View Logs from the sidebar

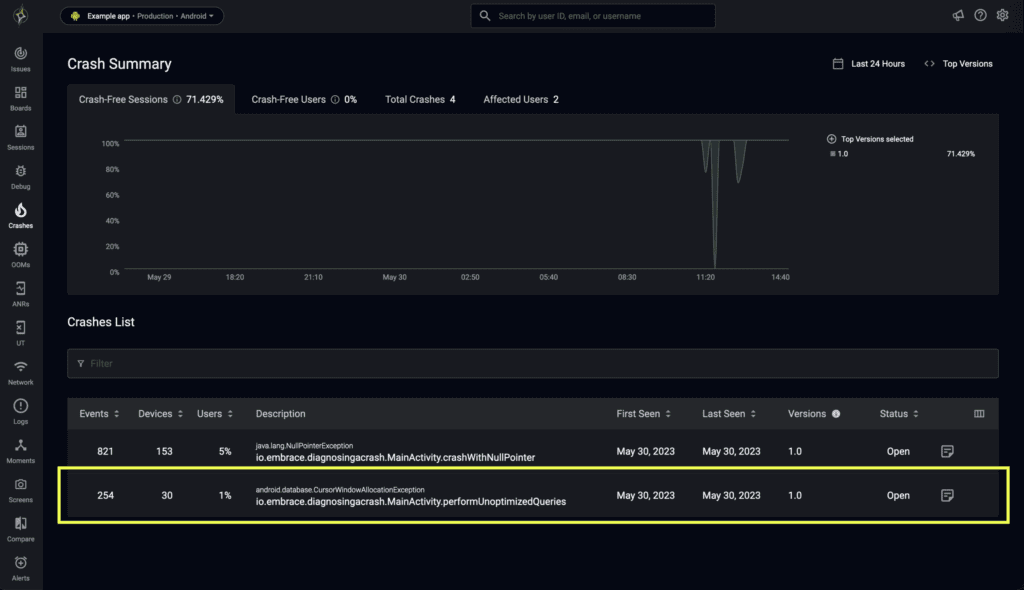click(x=20, y=412)
